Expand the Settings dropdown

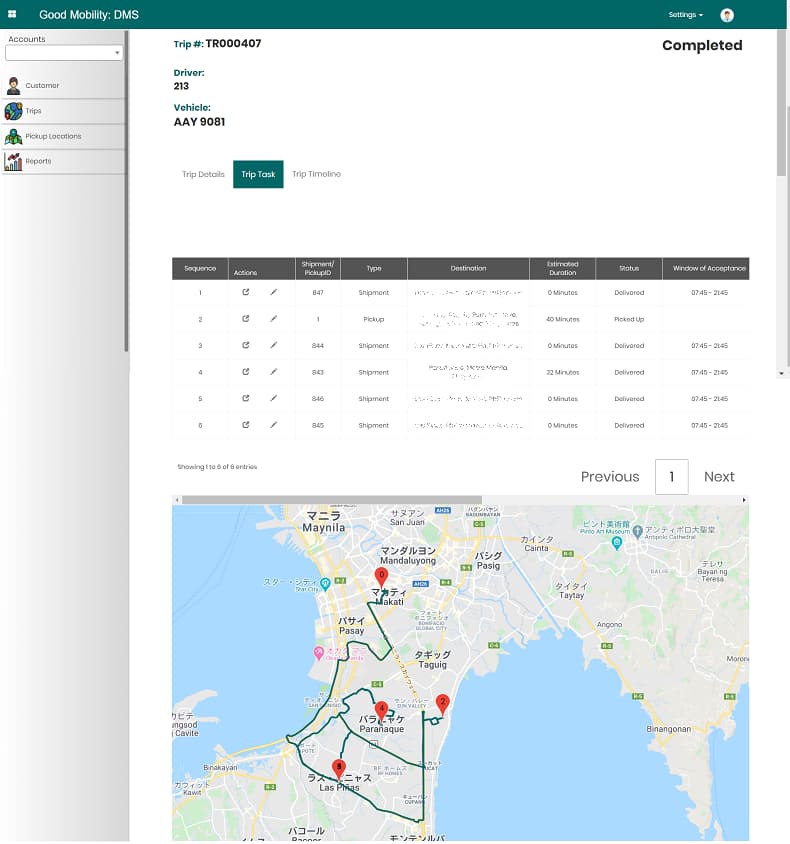tap(685, 15)
